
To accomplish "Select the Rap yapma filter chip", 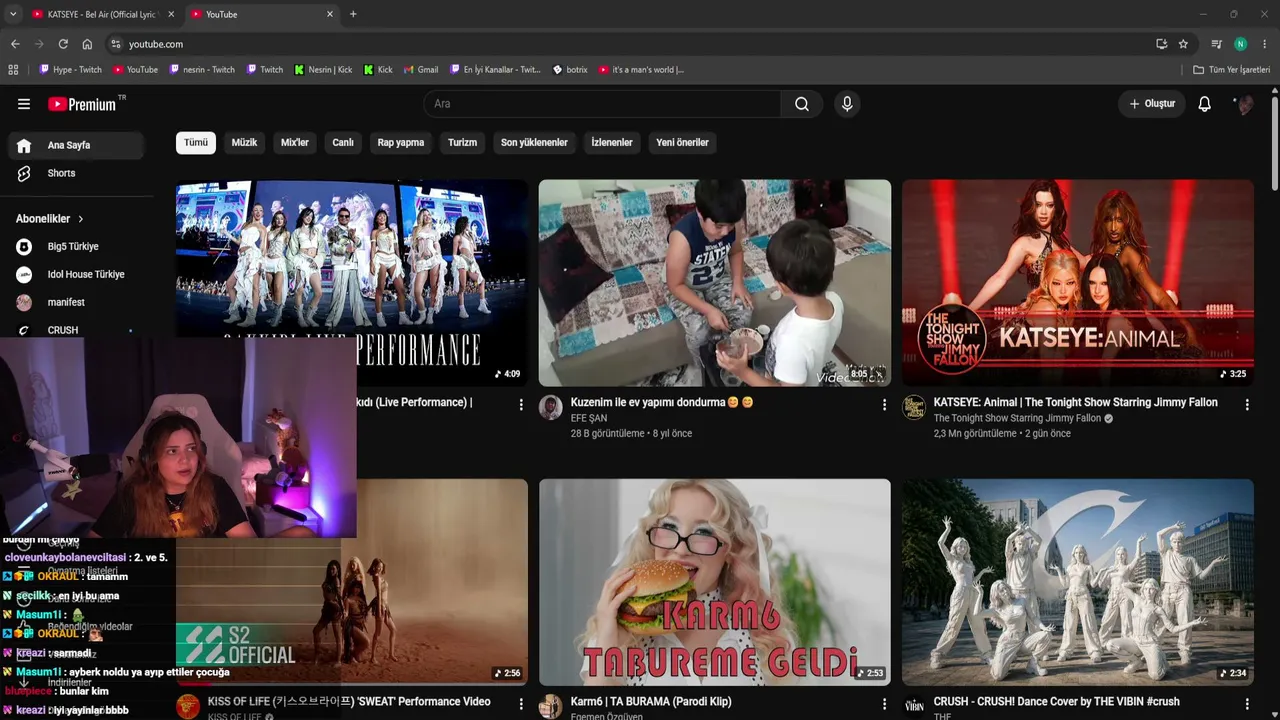I will click(401, 142).
